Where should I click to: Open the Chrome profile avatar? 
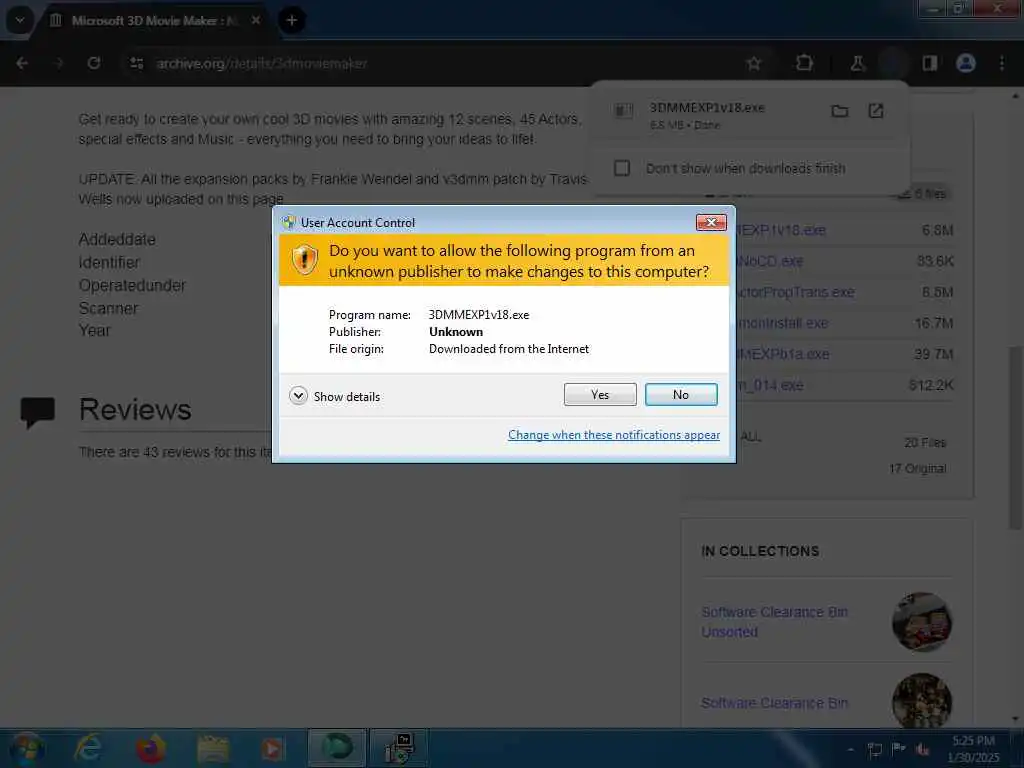(966, 63)
